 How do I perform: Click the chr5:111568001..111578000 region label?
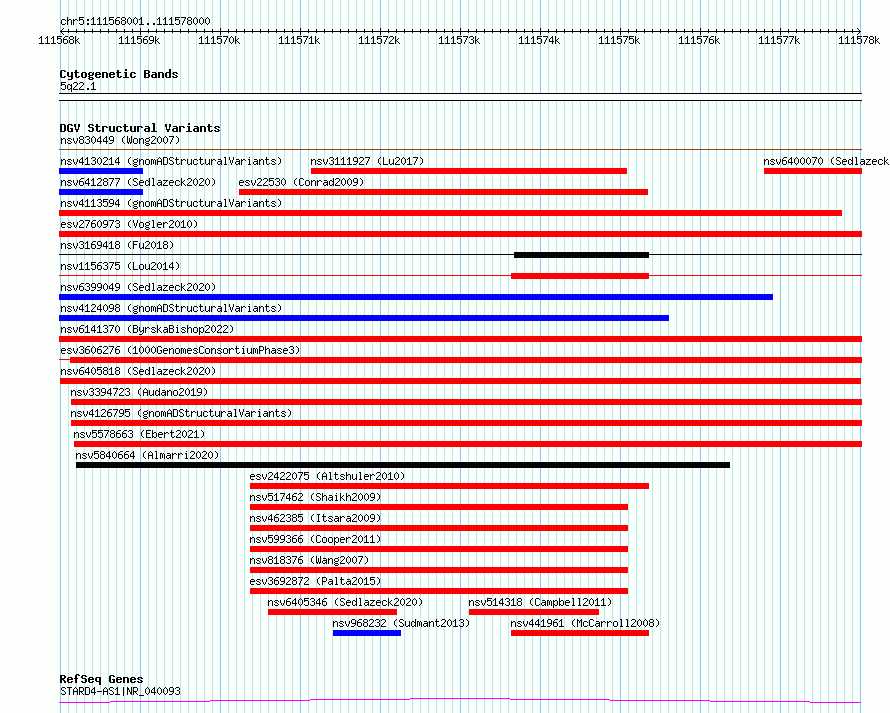pyautogui.click(x=135, y=21)
